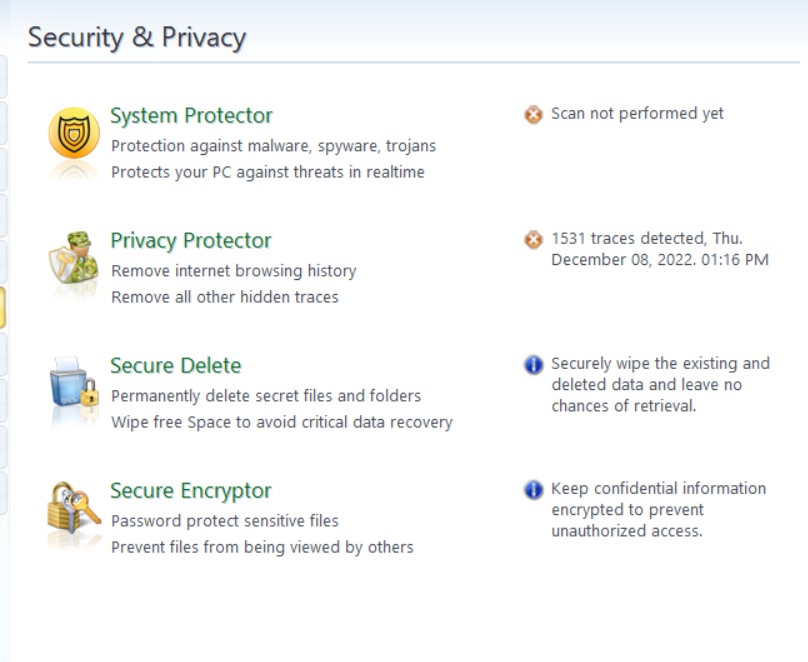Screen dimensions: 808x662
Task: Click the Privacy Protector shield icon
Action: [x=73, y=258]
